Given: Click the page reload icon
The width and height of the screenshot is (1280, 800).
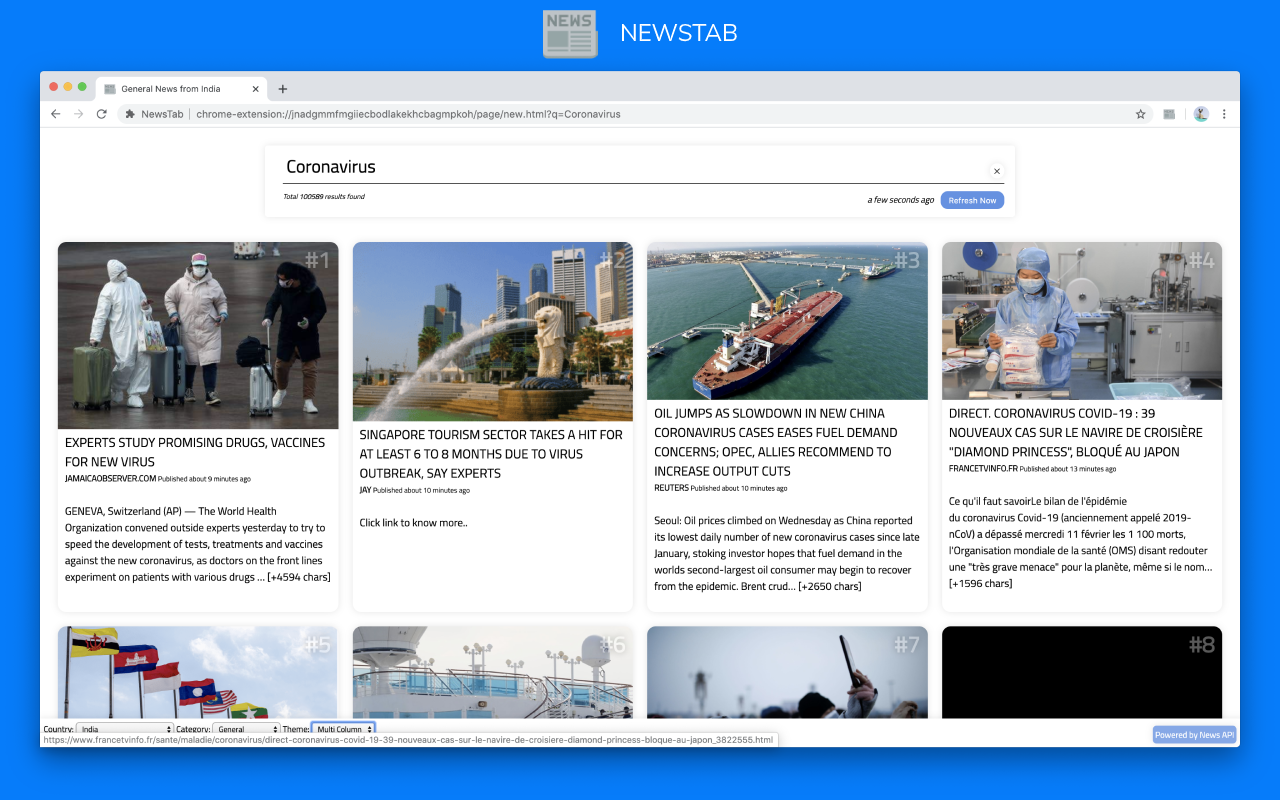Looking at the screenshot, I should [101, 114].
